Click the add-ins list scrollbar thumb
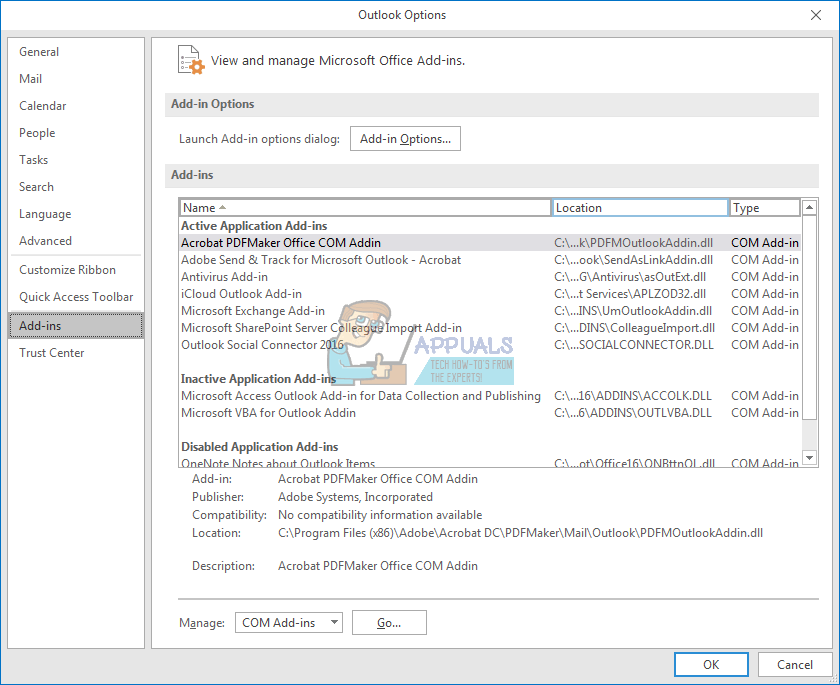840x685 pixels. (x=809, y=318)
